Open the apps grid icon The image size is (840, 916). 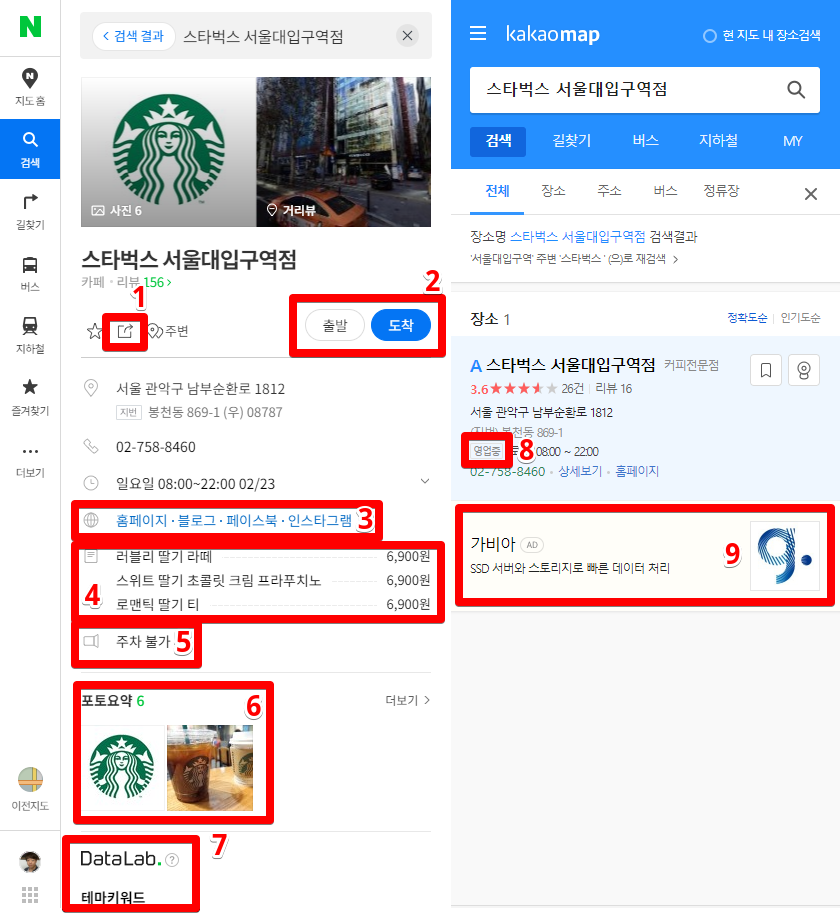30,894
